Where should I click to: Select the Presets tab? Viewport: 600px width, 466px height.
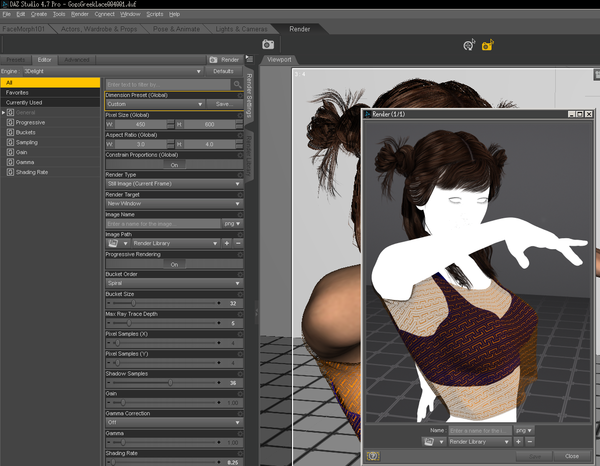pyautogui.click(x=16, y=60)
